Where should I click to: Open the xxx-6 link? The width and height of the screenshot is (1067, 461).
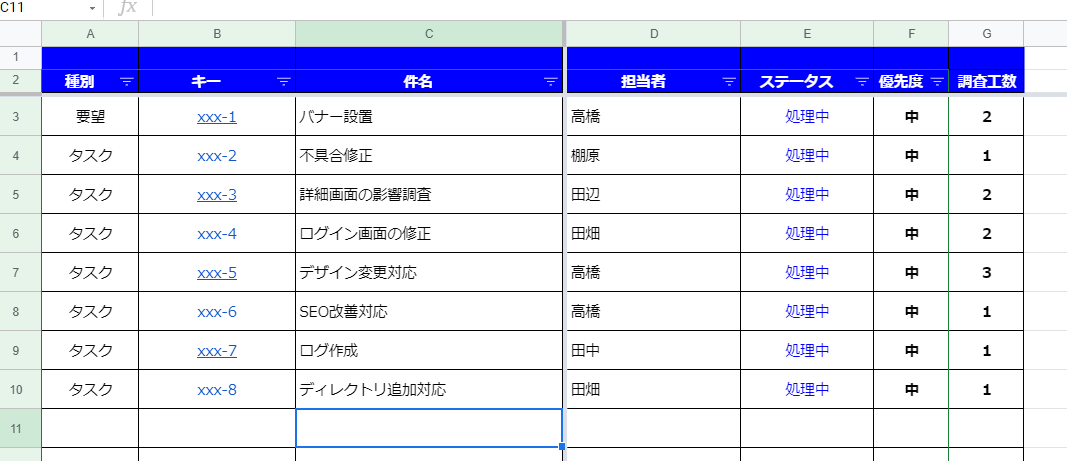click(x=217, y=312)
